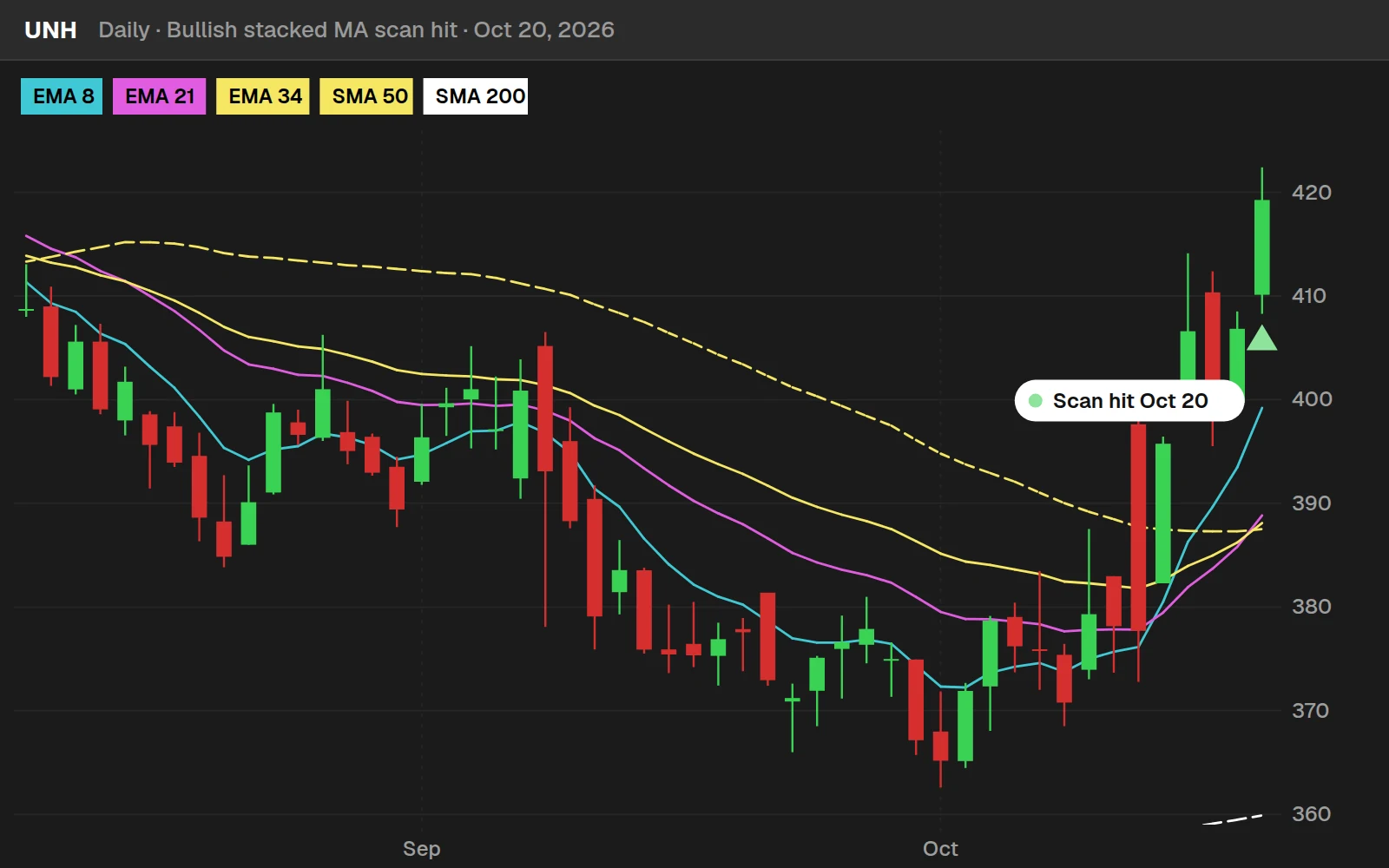Click the 'Scan hit Oct 20' label
Image resolution: width=1389 pixels, height=868 pixels.
(x=1129, y=401)
